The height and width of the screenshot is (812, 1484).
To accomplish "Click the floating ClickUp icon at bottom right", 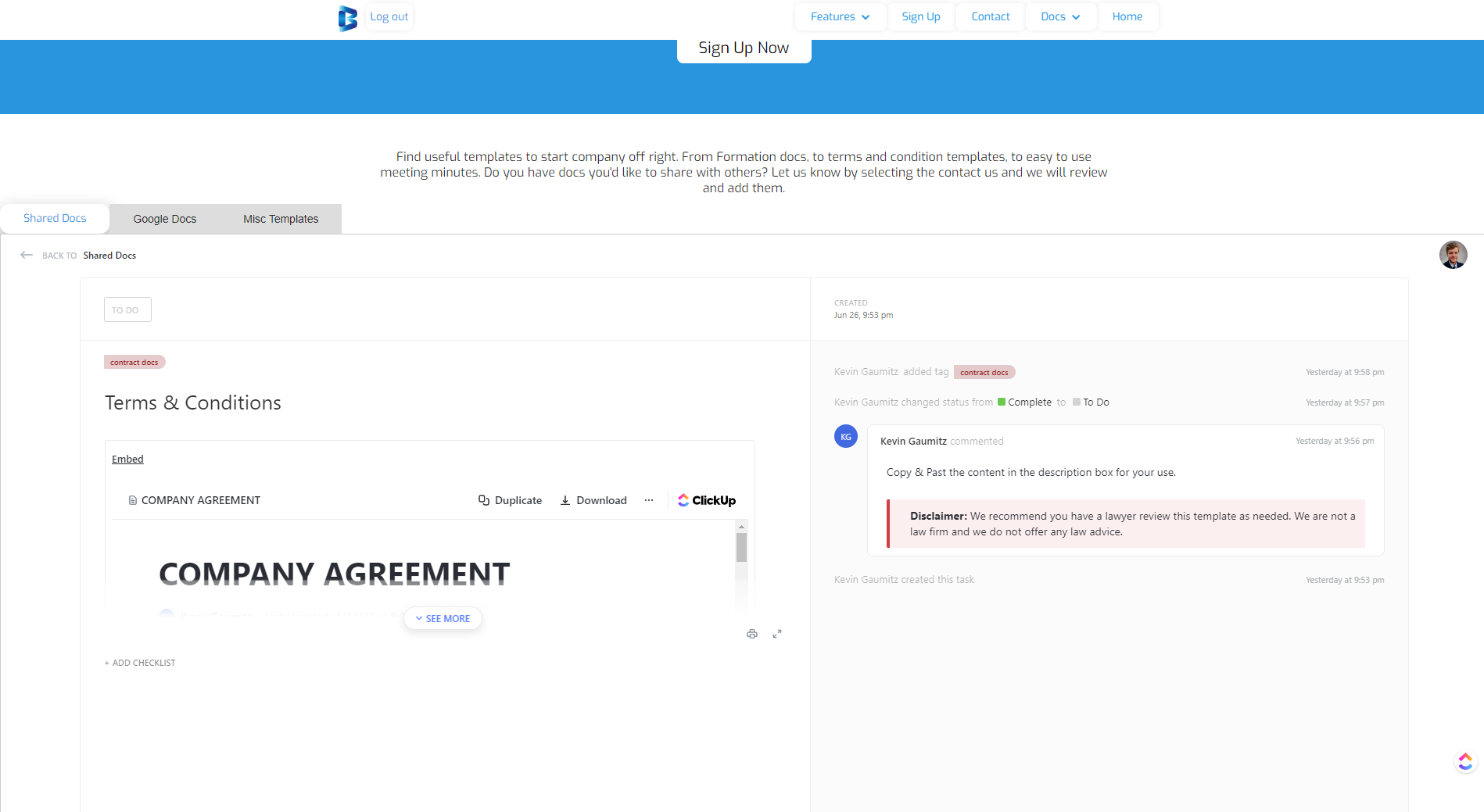I will 1465,760.
